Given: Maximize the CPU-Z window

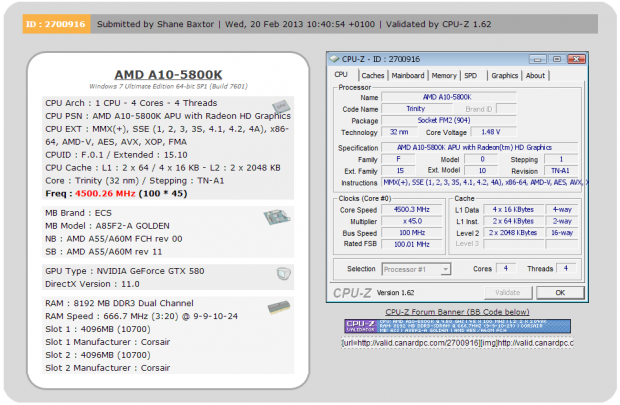Looking at the screenshot, I should (557, 59).
